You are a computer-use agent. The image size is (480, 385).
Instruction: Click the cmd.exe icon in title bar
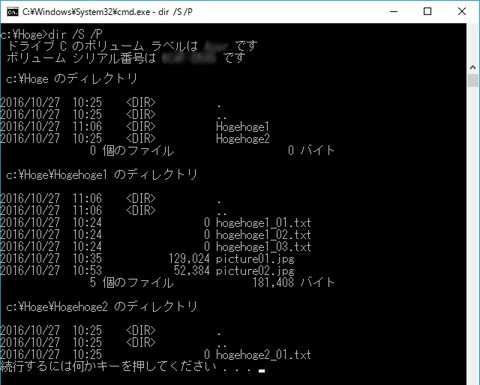pos(13,12)
